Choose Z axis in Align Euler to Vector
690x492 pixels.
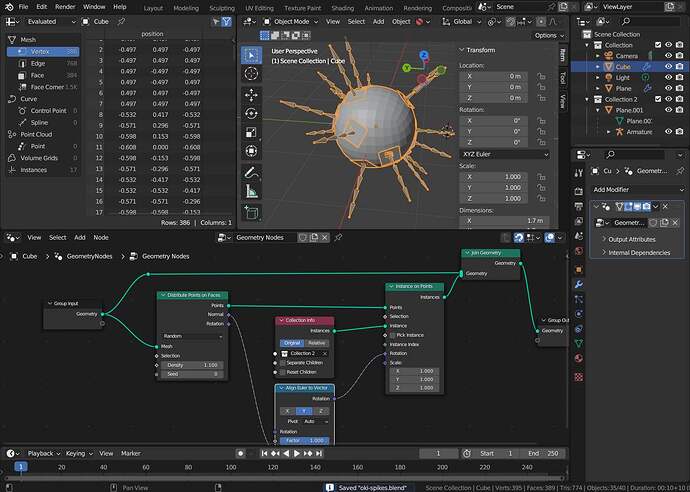(321, 411)
